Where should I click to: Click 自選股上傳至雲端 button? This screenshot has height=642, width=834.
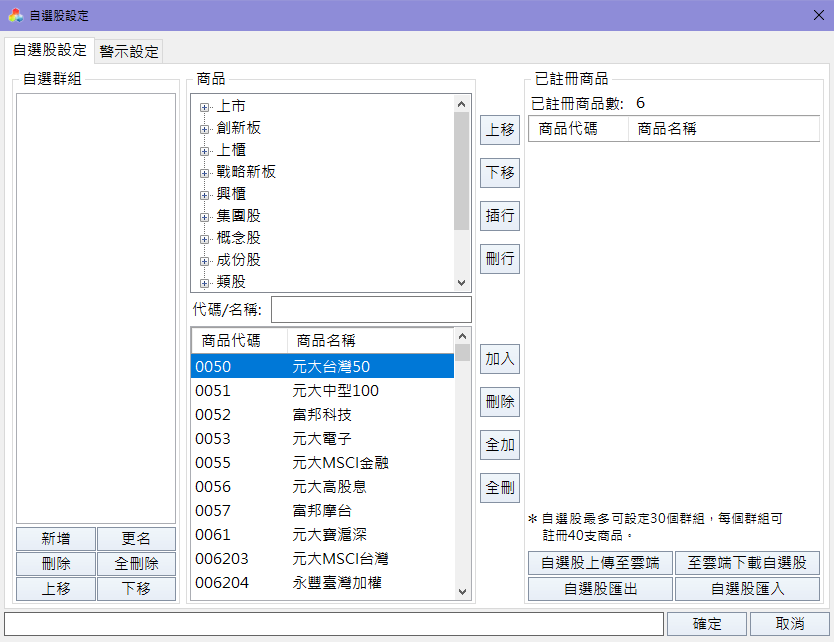[x=600, y=563]
